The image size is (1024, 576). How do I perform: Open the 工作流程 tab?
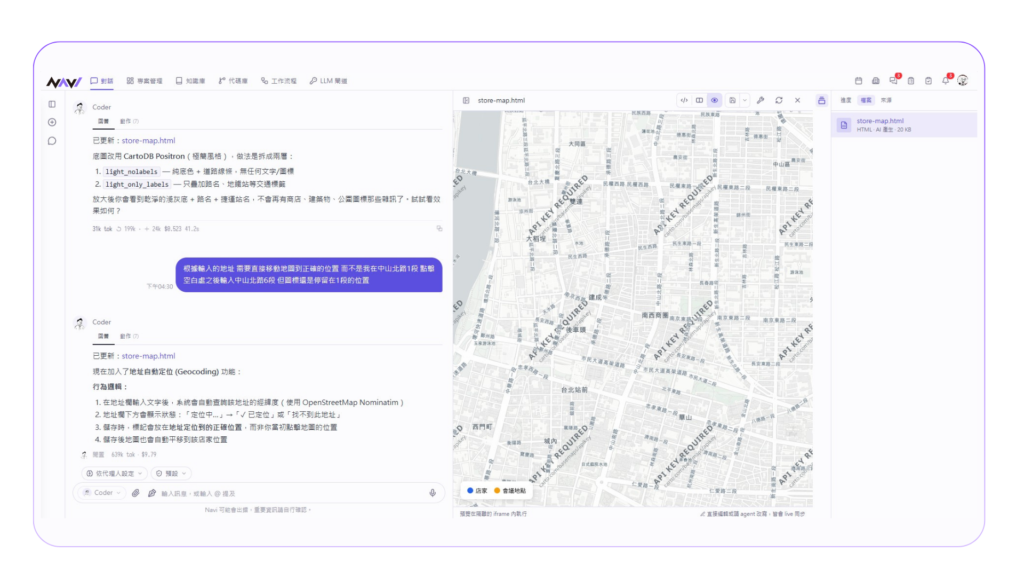279,81
